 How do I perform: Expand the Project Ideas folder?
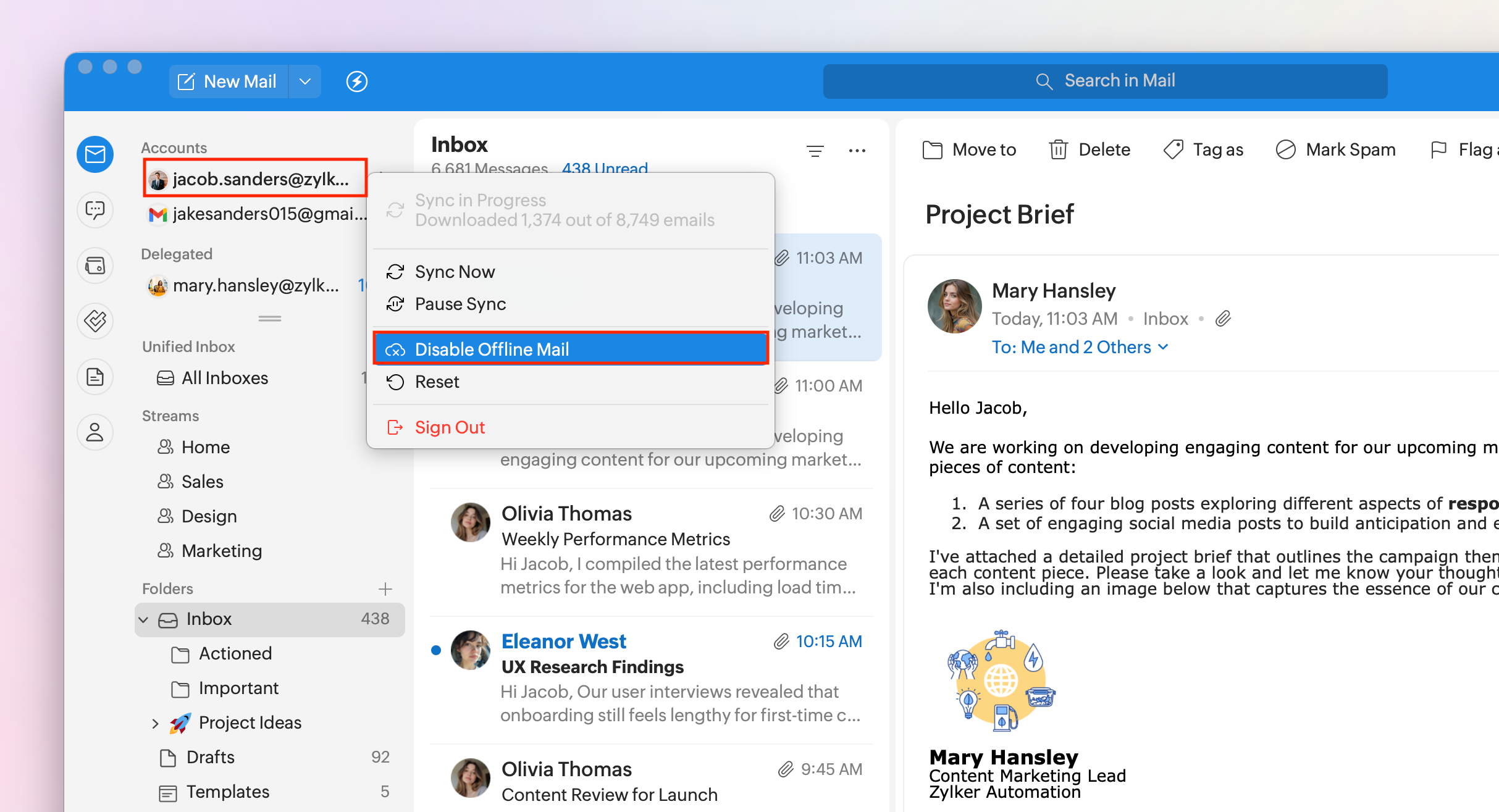[x=155, y=723]
